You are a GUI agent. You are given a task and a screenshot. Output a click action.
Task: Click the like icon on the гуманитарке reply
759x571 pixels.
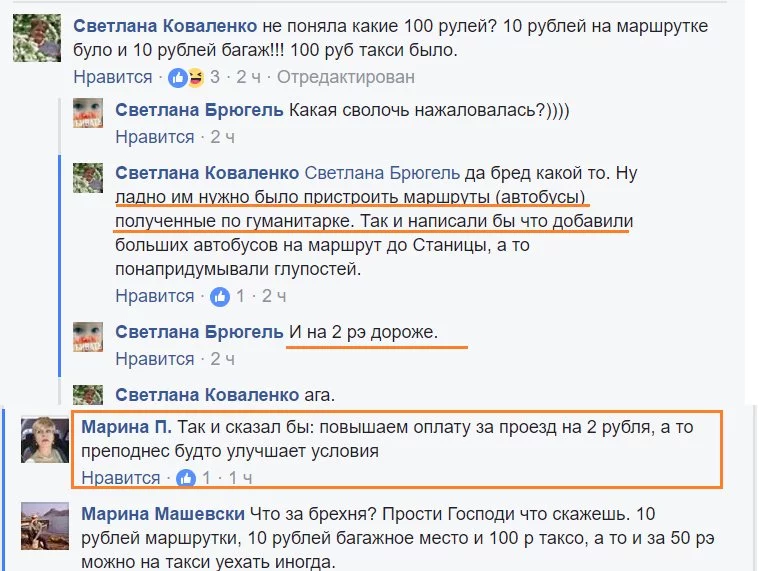coord(218,296)
